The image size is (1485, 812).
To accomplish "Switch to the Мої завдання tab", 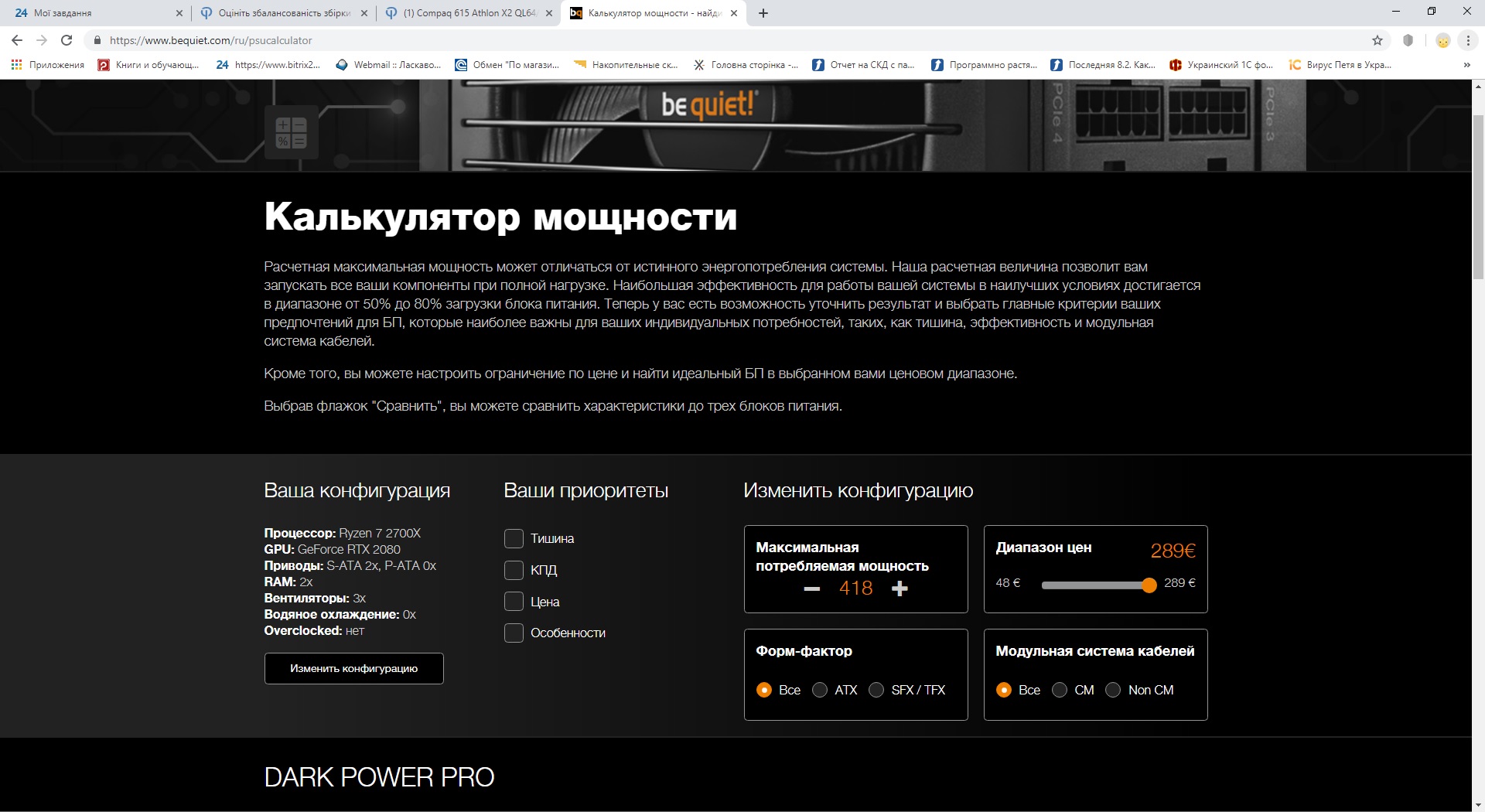I will (93, 13).
